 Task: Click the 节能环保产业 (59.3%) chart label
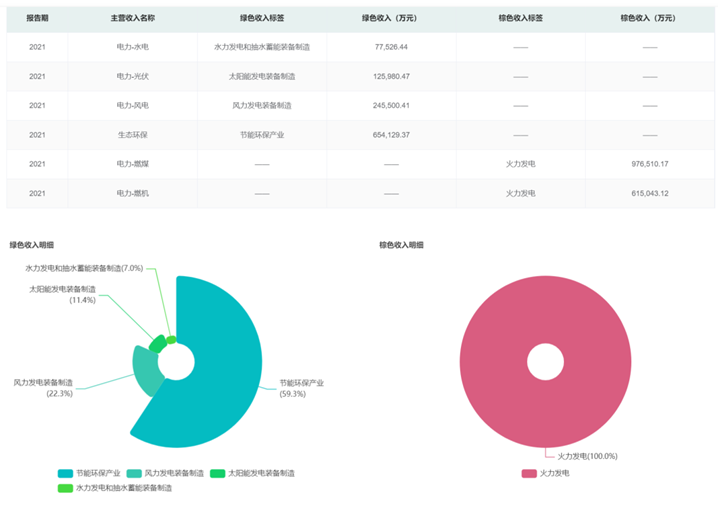pyautogui.click(x=302, y=388)
